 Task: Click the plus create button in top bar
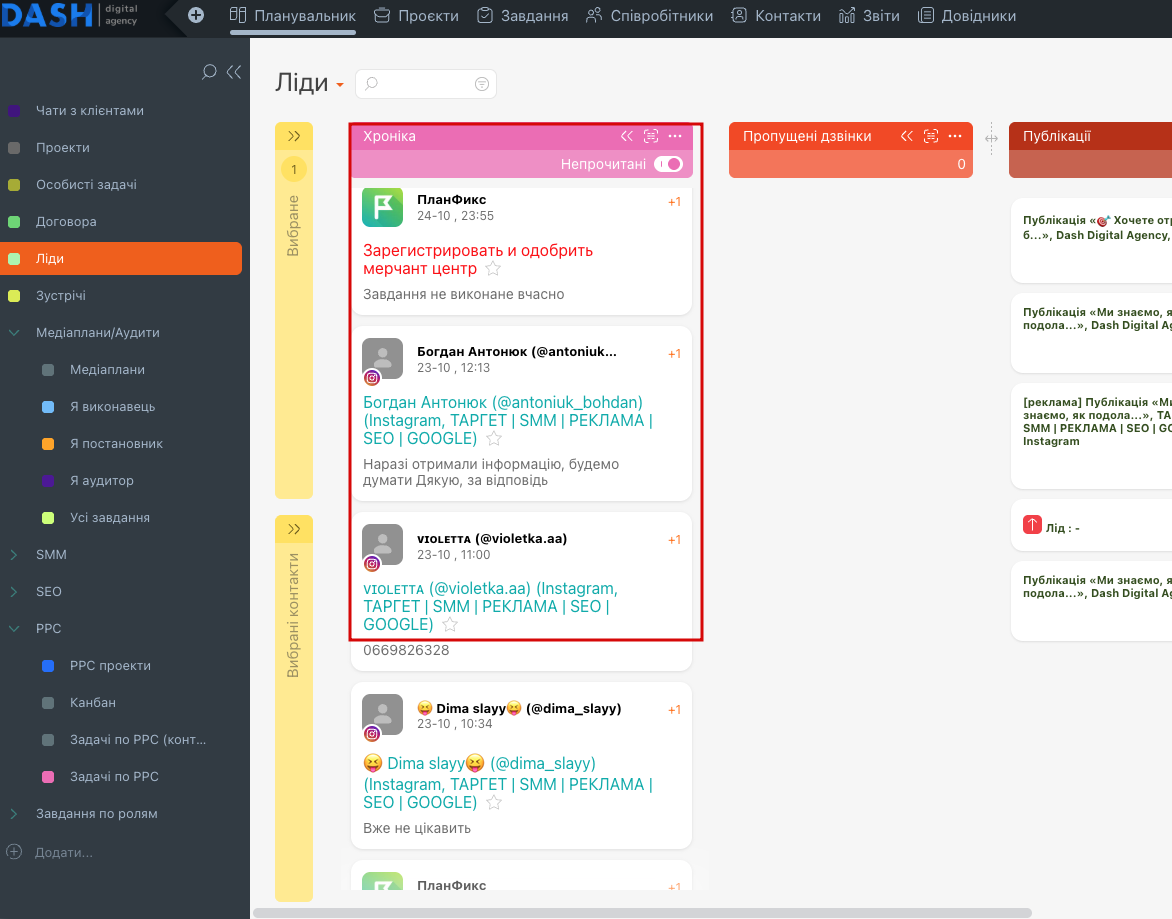coord(196,15)
